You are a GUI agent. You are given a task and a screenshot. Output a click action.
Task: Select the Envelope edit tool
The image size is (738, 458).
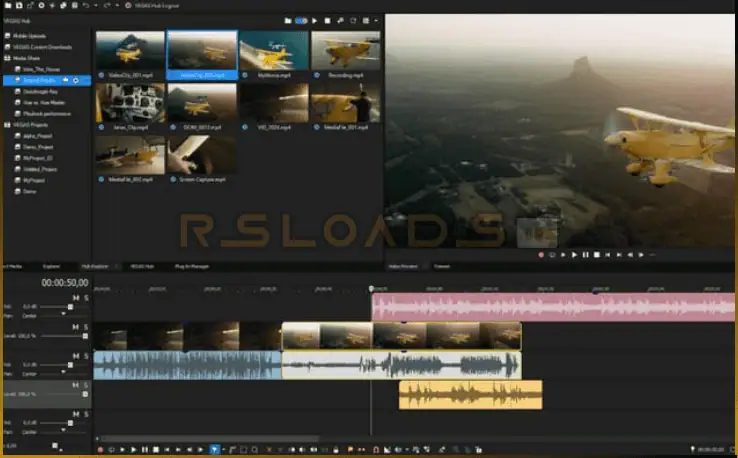(x=233, y=450)
